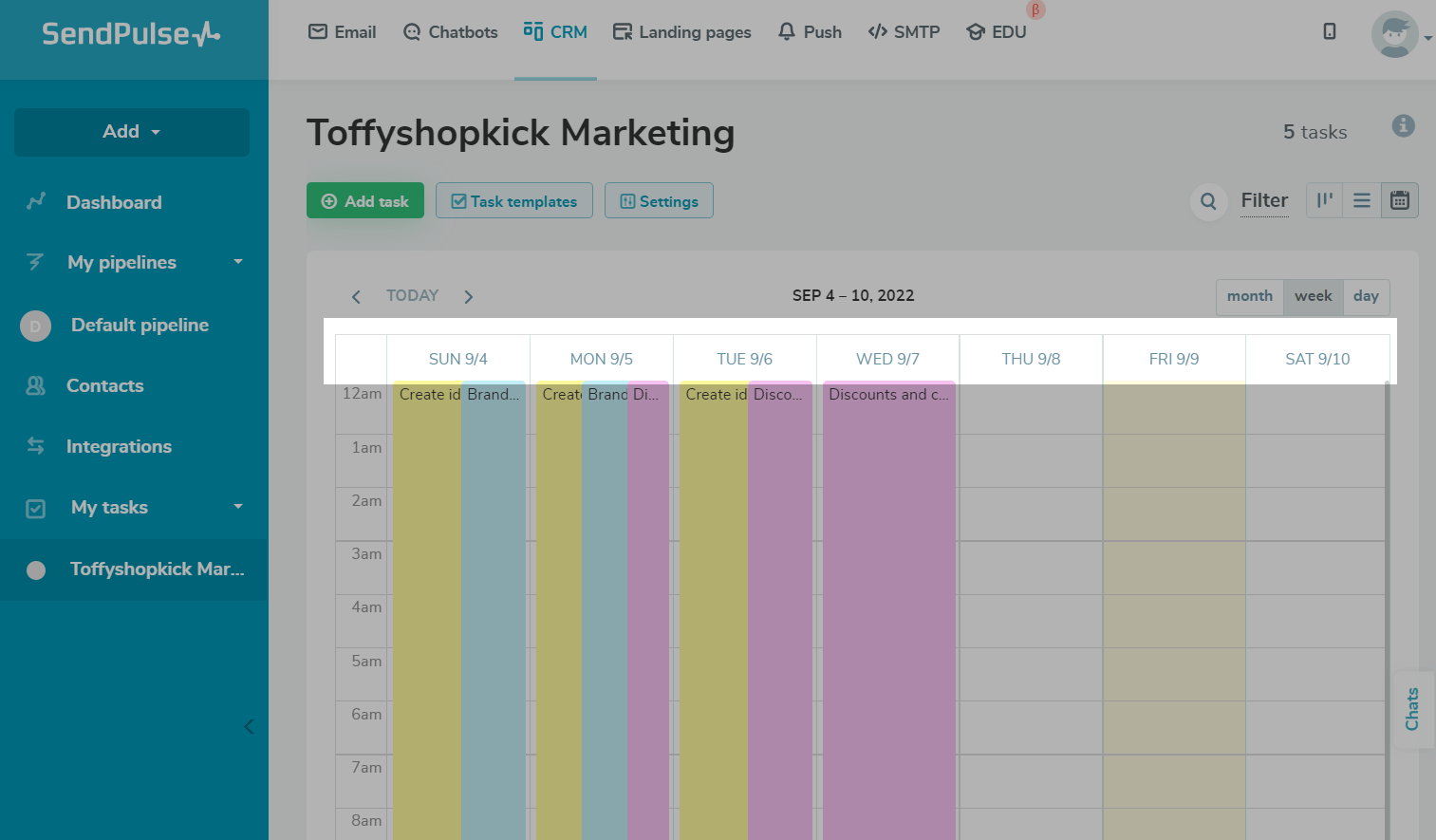Select the calendar view icon
Image resolution: width=1436 pixels, height=840 pixels.
(x=1400, y=200)
